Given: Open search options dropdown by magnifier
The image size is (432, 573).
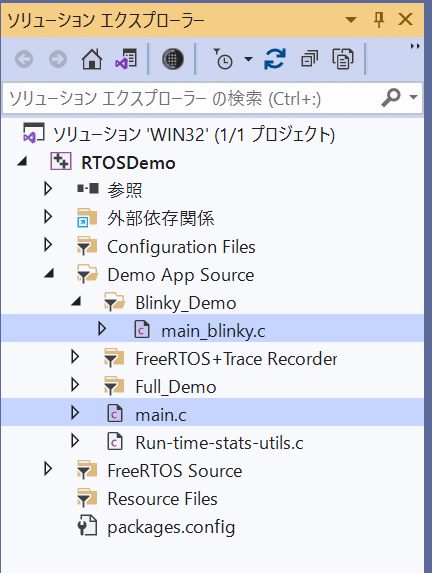Looking at the screenshot, I should click(413, 97).
